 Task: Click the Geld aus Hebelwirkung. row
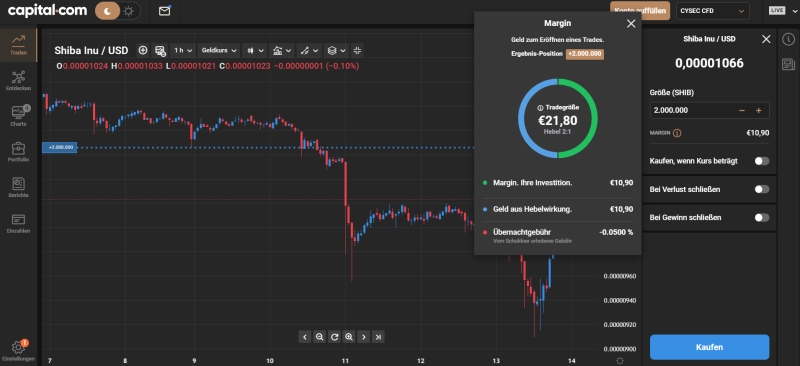tap(558, 209)
